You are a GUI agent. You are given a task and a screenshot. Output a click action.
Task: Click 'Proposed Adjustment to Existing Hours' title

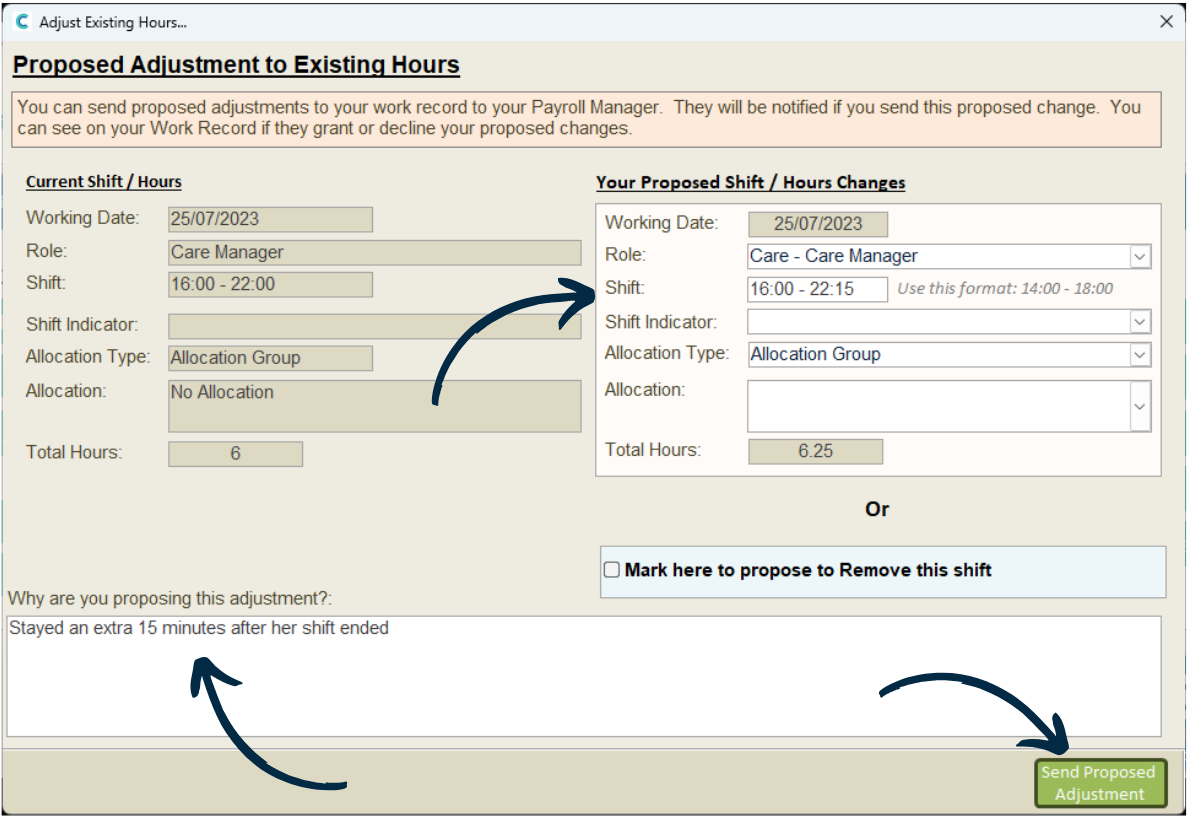(236, 65)
